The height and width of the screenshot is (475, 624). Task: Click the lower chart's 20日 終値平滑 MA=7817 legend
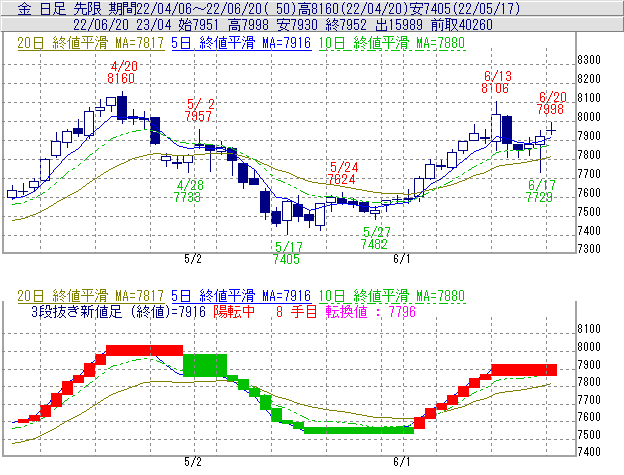point(91,296)
